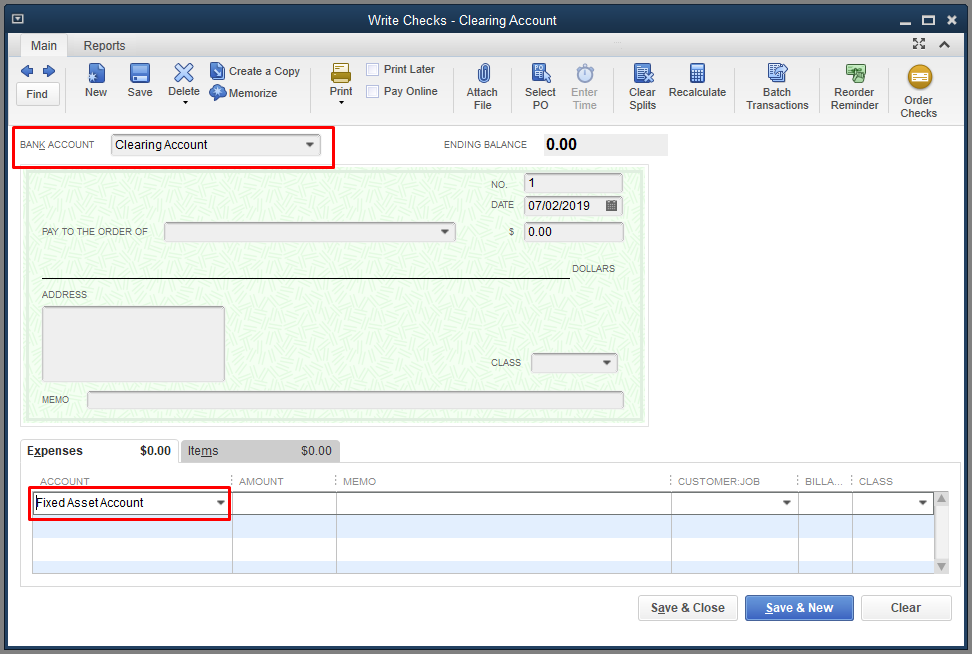Expand the Delete dropdown arrow
The width and height of the screenshot is (972, 654).
185,103
